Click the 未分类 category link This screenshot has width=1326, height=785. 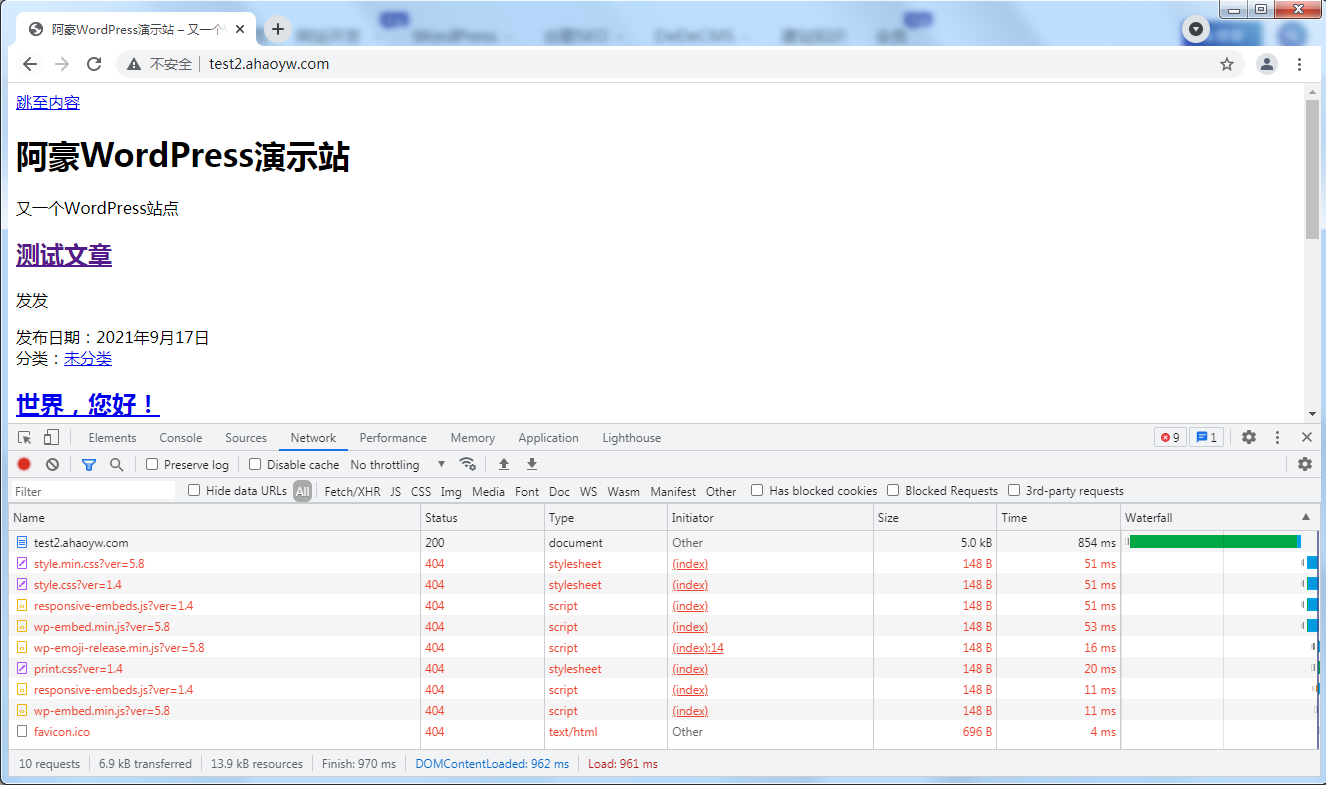pos(88,359)
